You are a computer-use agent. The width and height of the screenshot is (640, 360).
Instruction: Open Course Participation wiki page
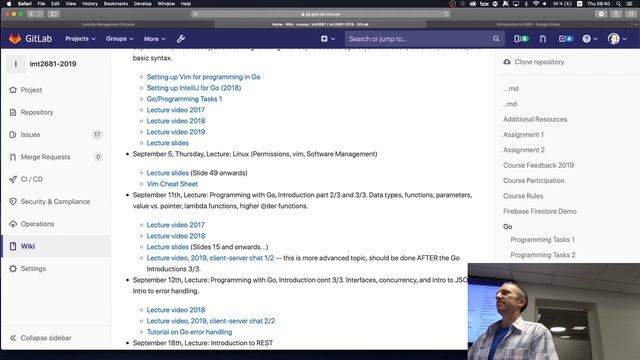tap(533, 180)
